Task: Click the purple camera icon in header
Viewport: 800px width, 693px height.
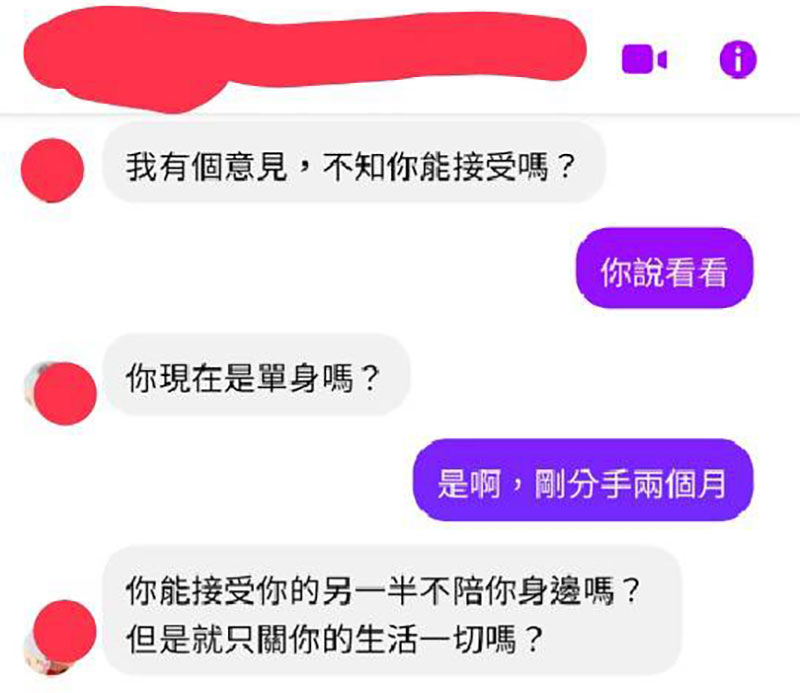Action: tap(644, 59)
